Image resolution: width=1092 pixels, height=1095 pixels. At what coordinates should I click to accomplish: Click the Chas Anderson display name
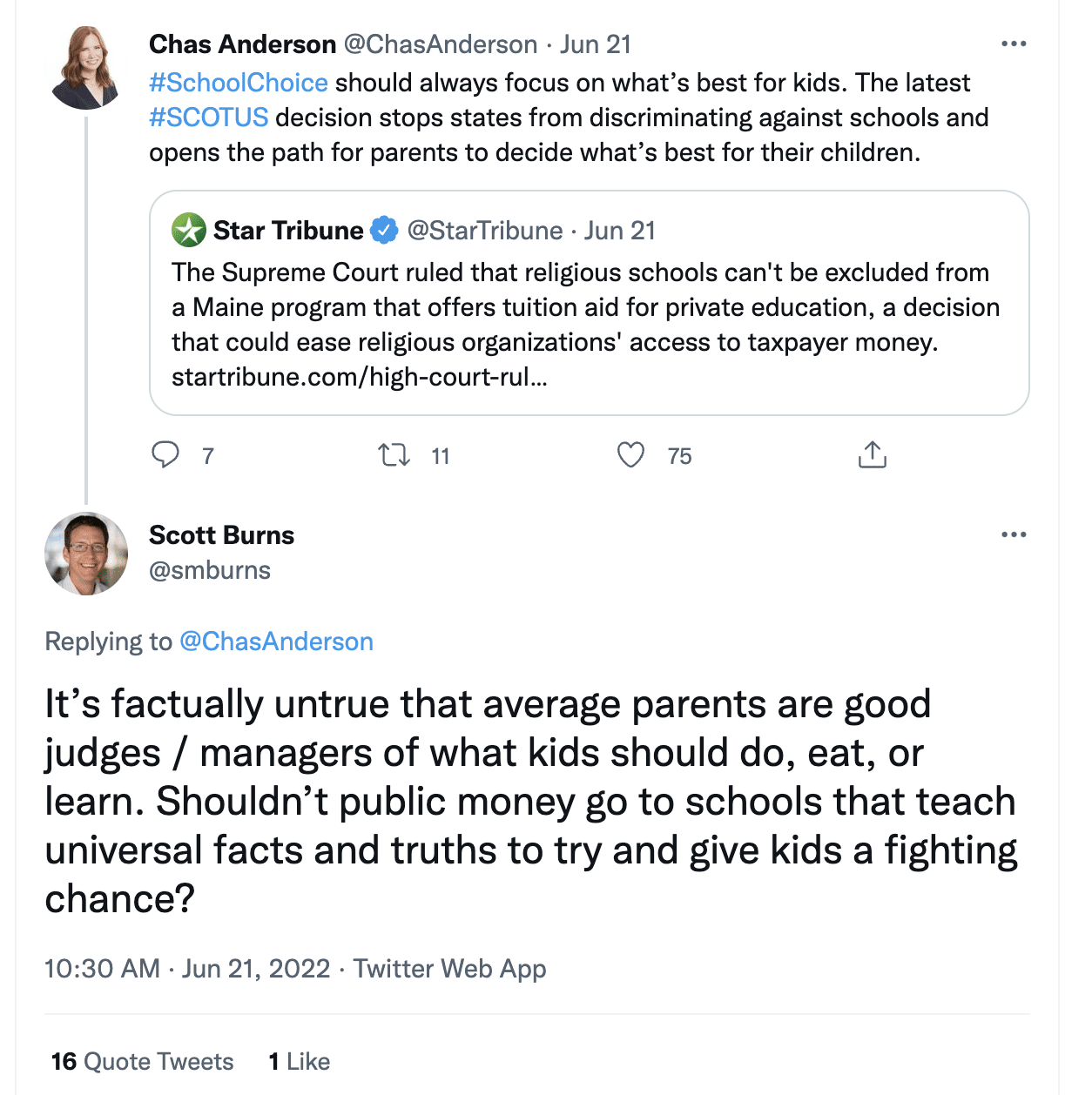(x=242, y=44)
